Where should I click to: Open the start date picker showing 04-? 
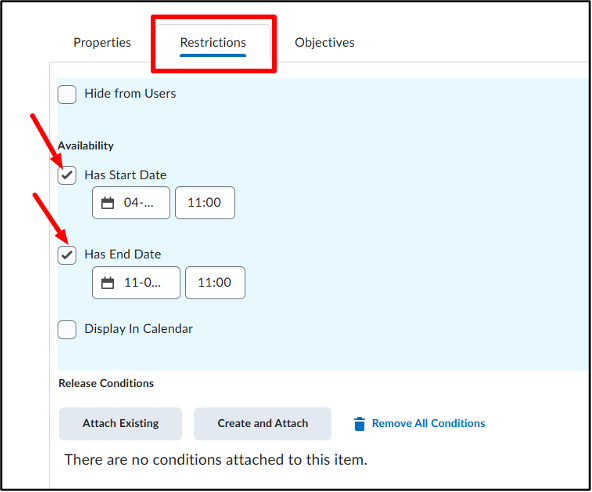pyautogui.click(x=131, y=203)
